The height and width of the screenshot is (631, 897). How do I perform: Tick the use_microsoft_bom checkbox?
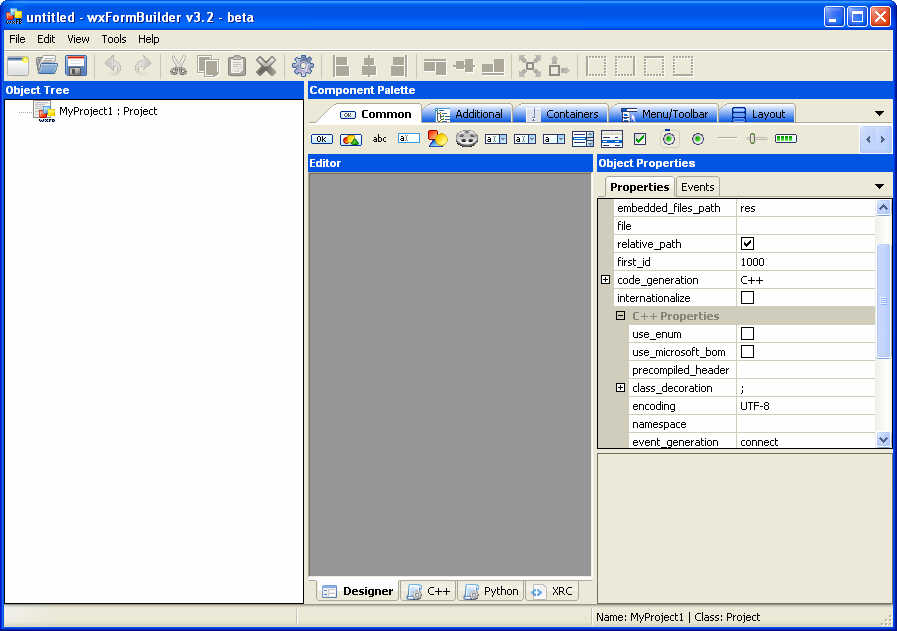click(747, 352)
